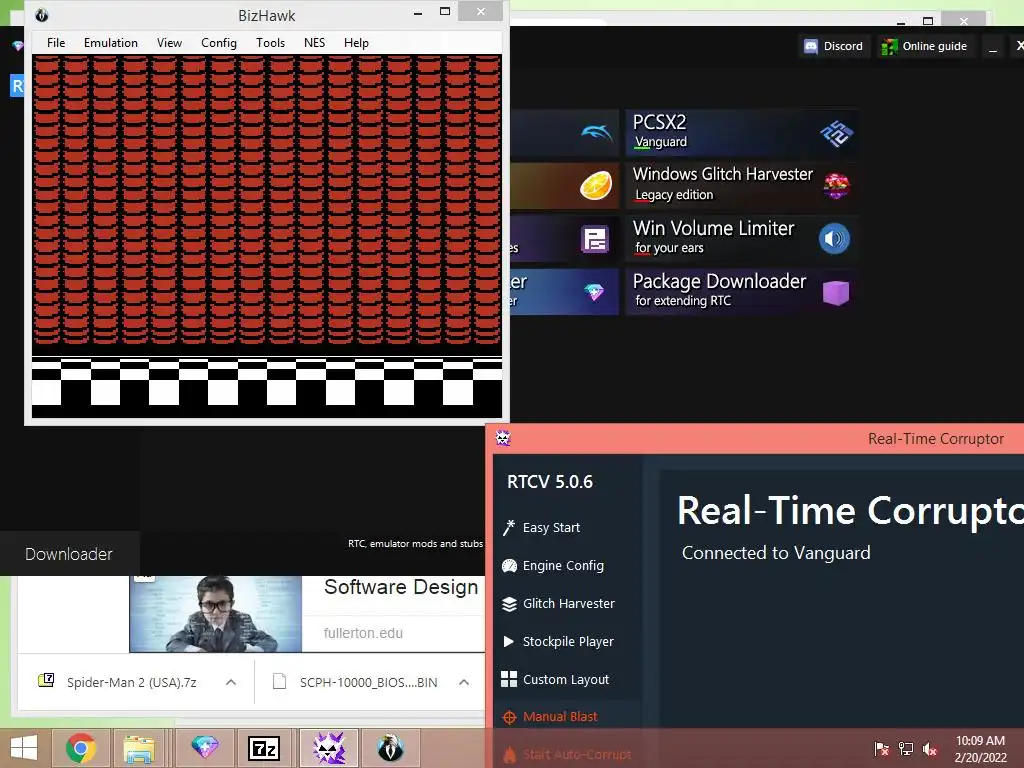Open the Online guide button
This screenshot has height=768, width=1024.
925,46
